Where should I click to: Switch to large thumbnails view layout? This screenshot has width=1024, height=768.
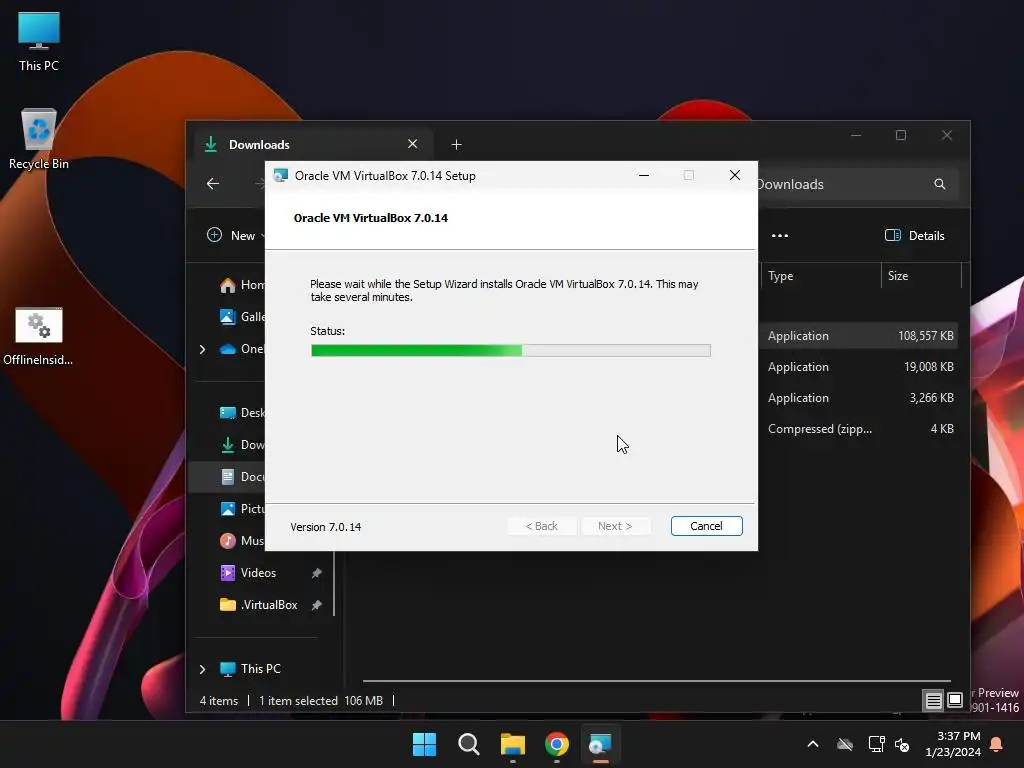955,700
